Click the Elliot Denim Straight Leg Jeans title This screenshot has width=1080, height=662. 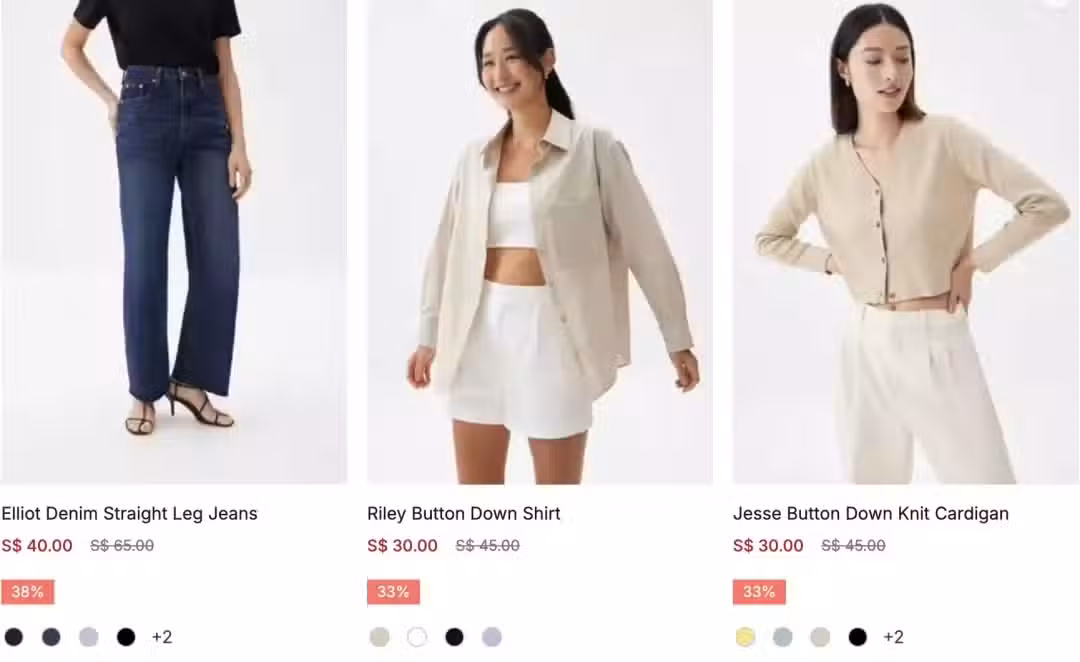tap(129, 513)
